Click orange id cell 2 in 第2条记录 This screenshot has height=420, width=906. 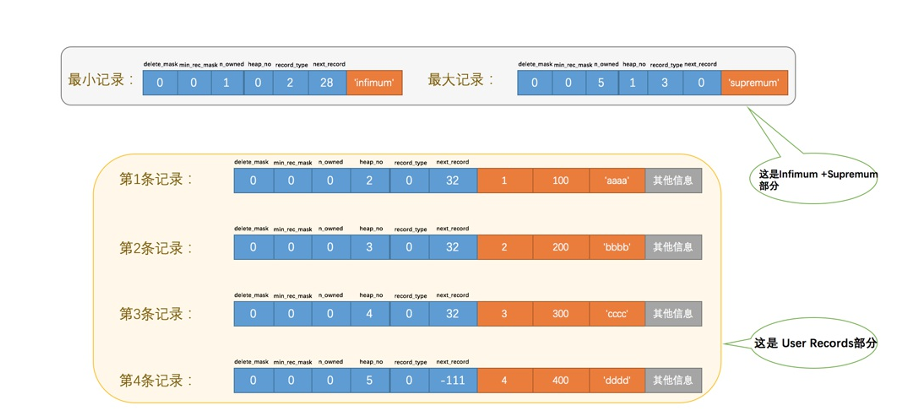point(504,247)
